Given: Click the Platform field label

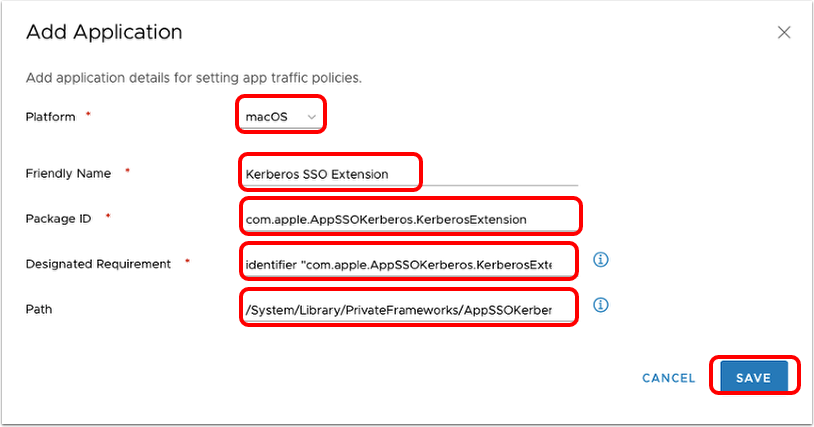Looking at the screenshot, I should (50, 117).
